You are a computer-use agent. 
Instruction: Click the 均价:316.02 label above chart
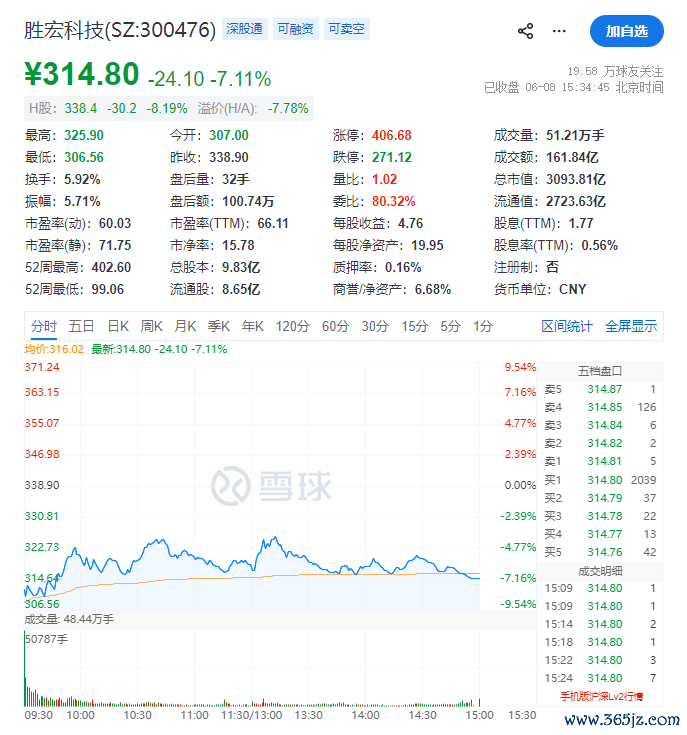pyautogui.click(x=54, y=349)
